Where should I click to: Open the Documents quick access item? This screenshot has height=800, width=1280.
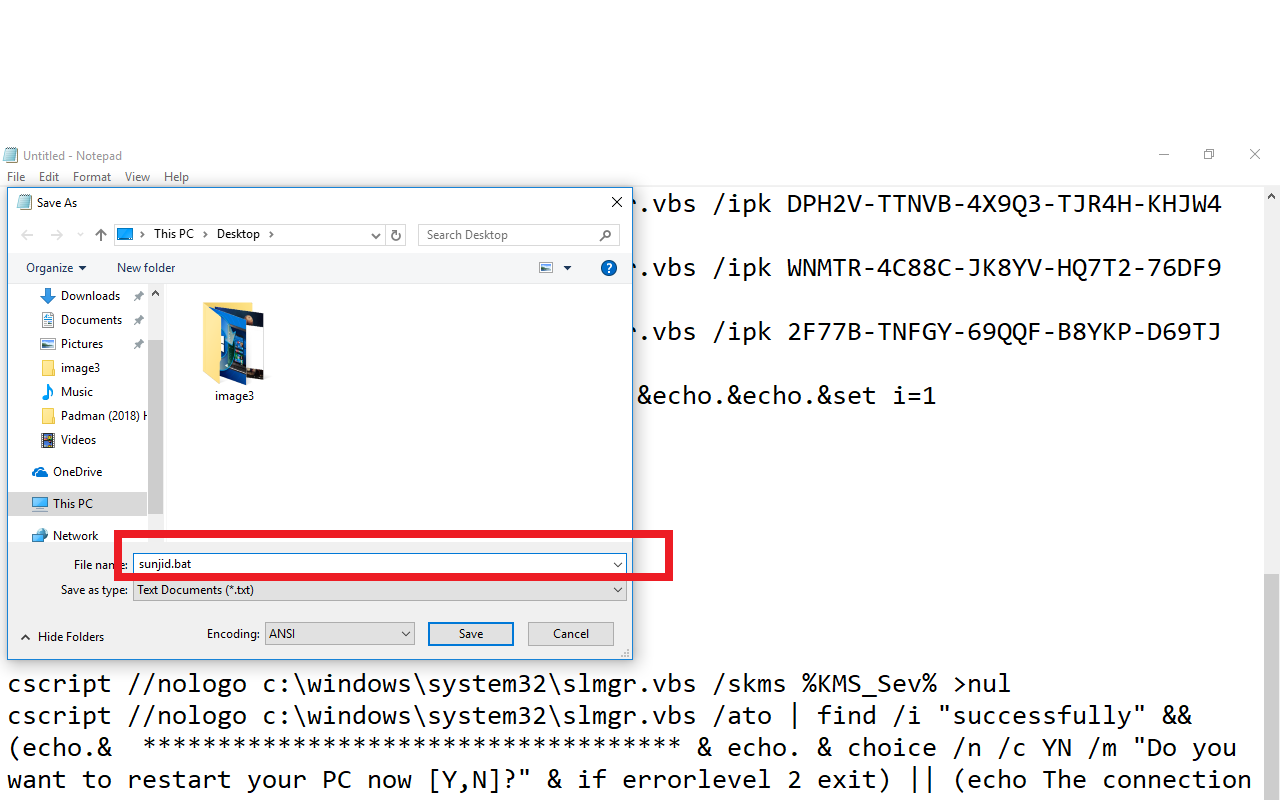93,319
